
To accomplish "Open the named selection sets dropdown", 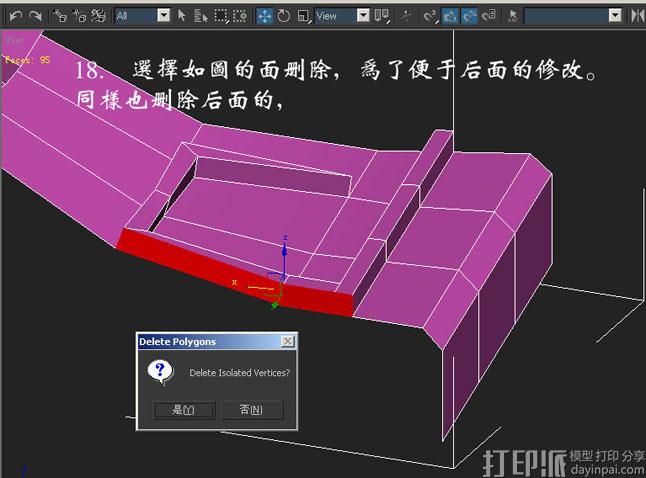I will pos(573,16).
